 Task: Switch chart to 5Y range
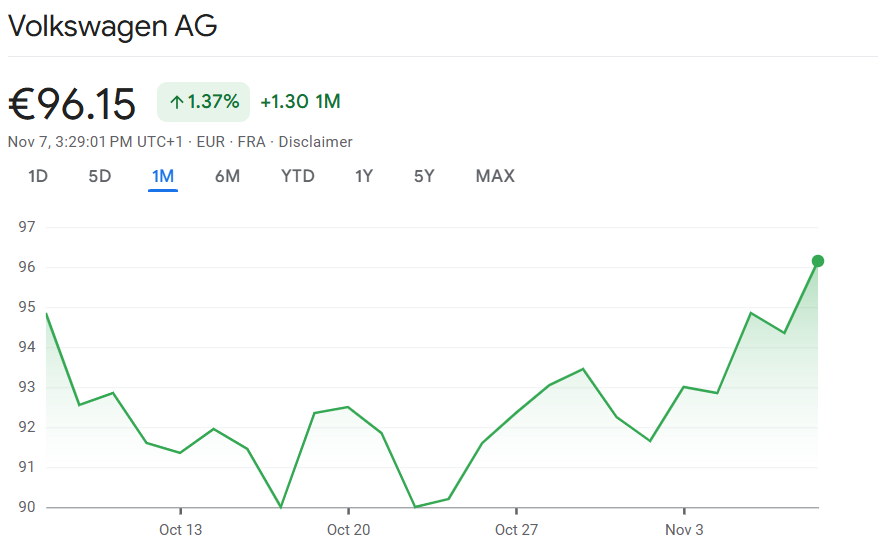pos(424,176)
